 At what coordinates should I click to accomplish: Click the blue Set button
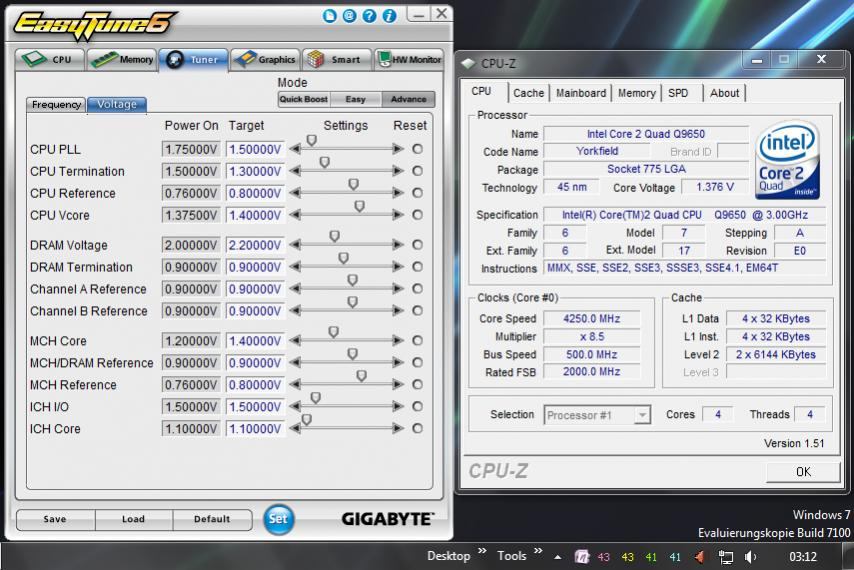pyautogui.click(x=278, y=519)
